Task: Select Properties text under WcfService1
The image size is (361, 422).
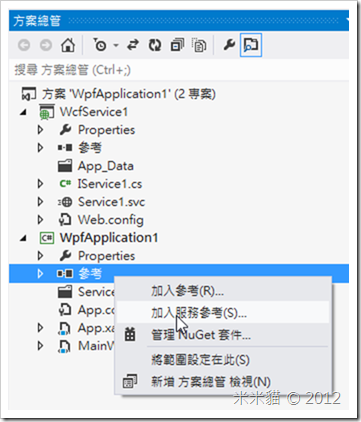Action: (x=106, y=130)
